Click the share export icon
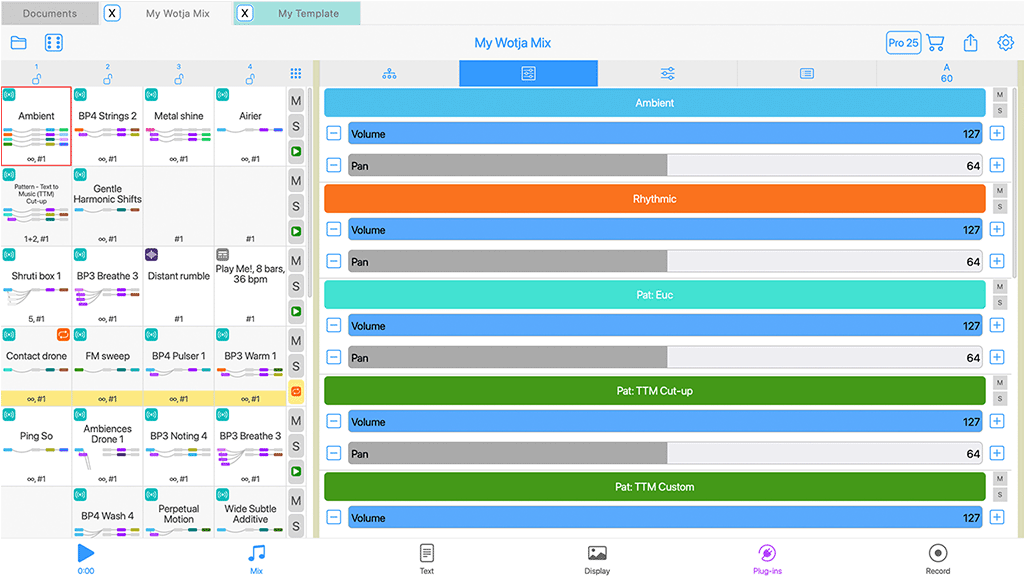Viewport: 1024px width, 576px height. point(970,43)
